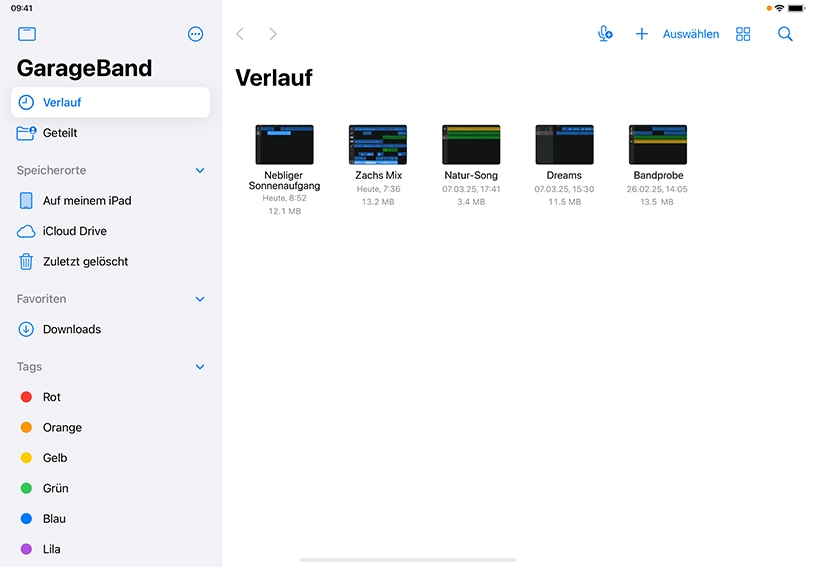Toggle the sidebar panel icon
Viewport: 816px width, 567px height.
[27, 34]
